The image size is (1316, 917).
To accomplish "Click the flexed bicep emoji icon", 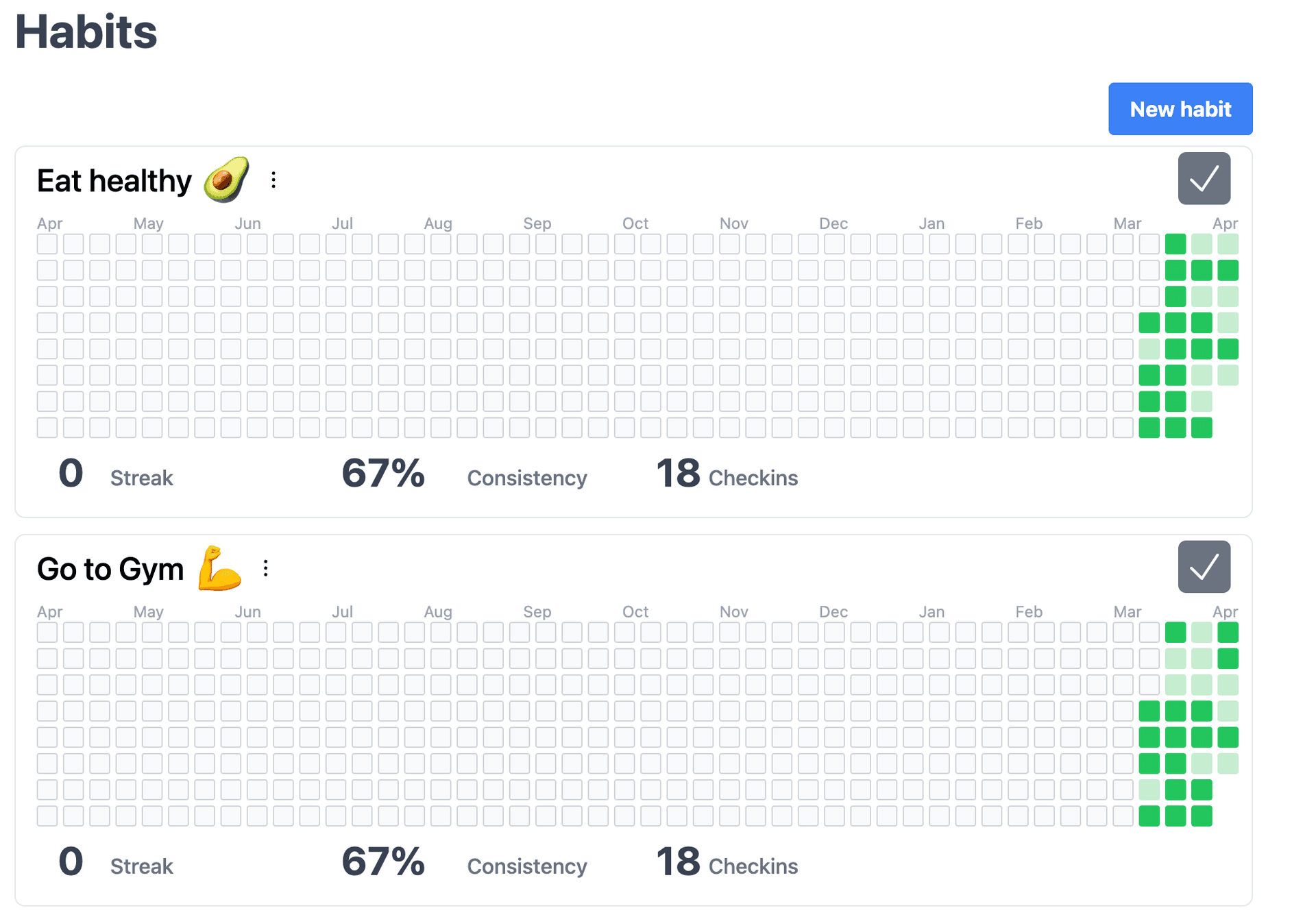I will [x=219, y=568].
